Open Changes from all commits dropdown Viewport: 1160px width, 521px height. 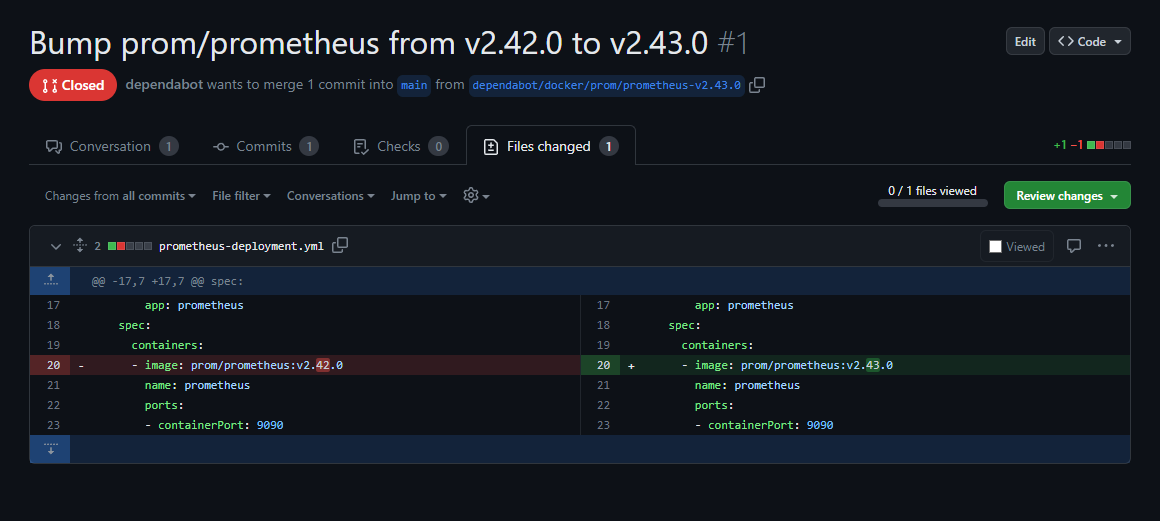pos(120,196)
